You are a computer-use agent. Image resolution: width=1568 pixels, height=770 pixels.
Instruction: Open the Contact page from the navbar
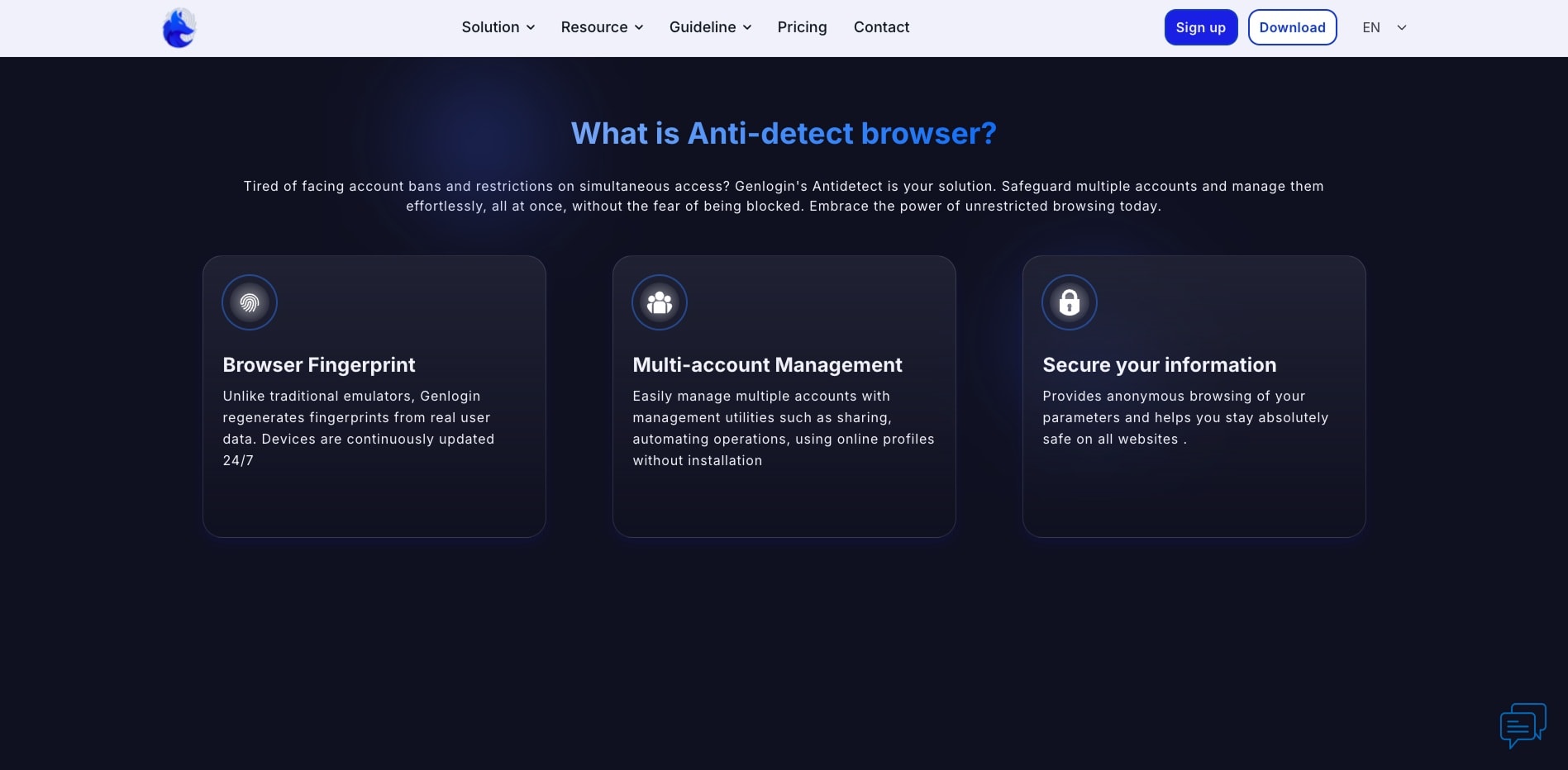tap(881, 27)
